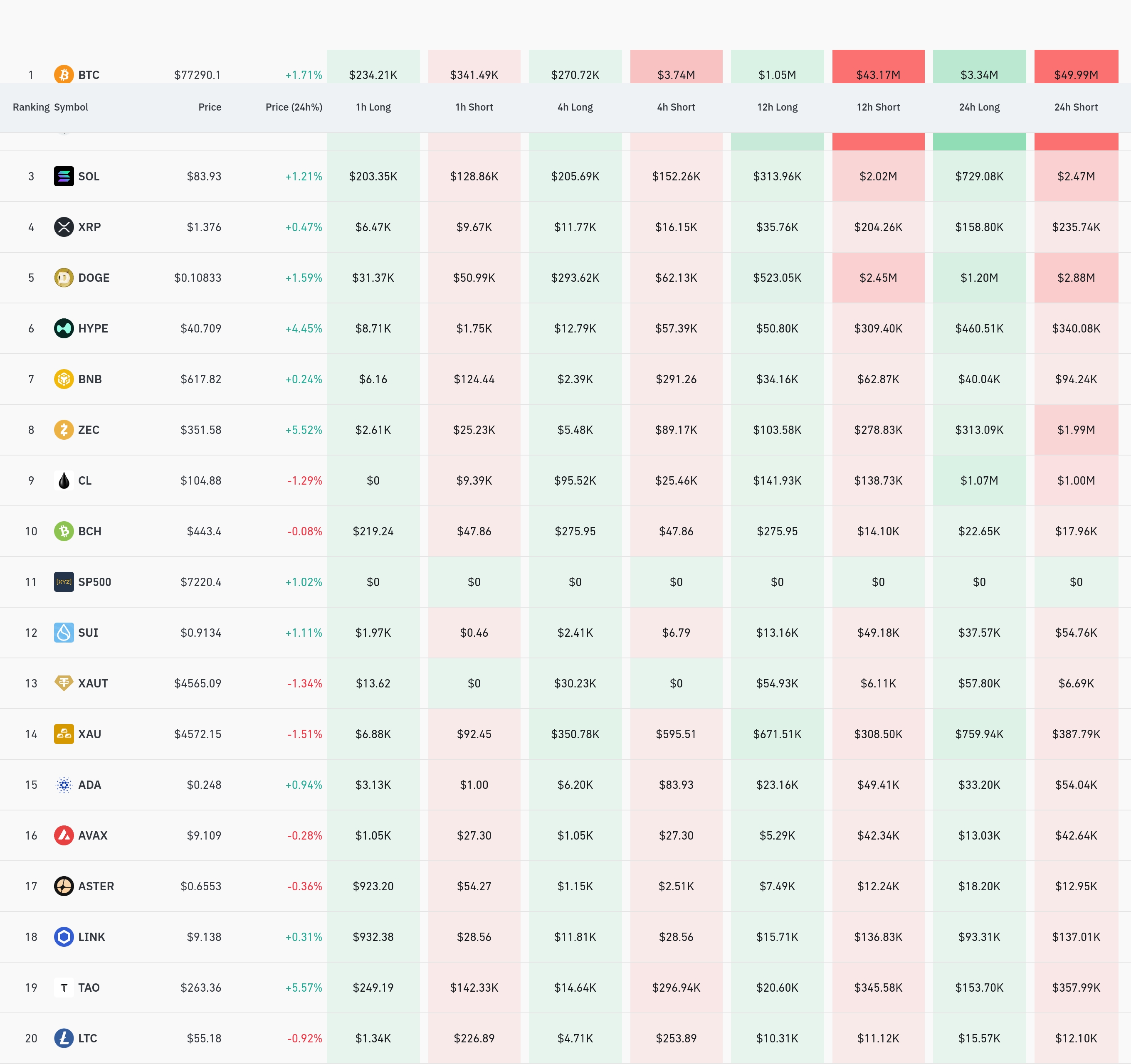1131x1064 pixels.
Task: Click the SP500 XYZ icon
Action: (64, 582)
